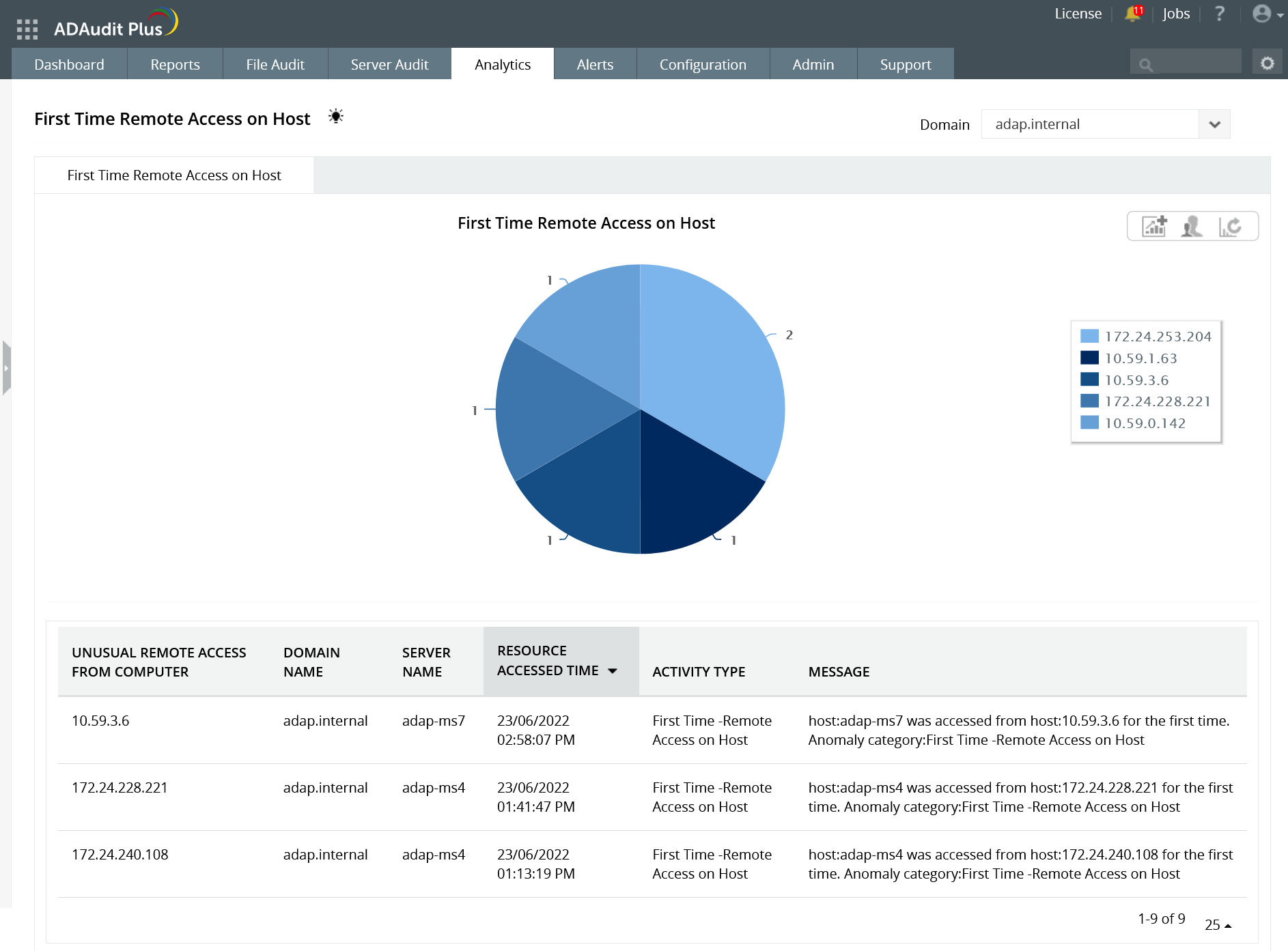This screenshot has height=951, width=1288.
Task: Open the Server Audit tab
Action: pos(389,64)
